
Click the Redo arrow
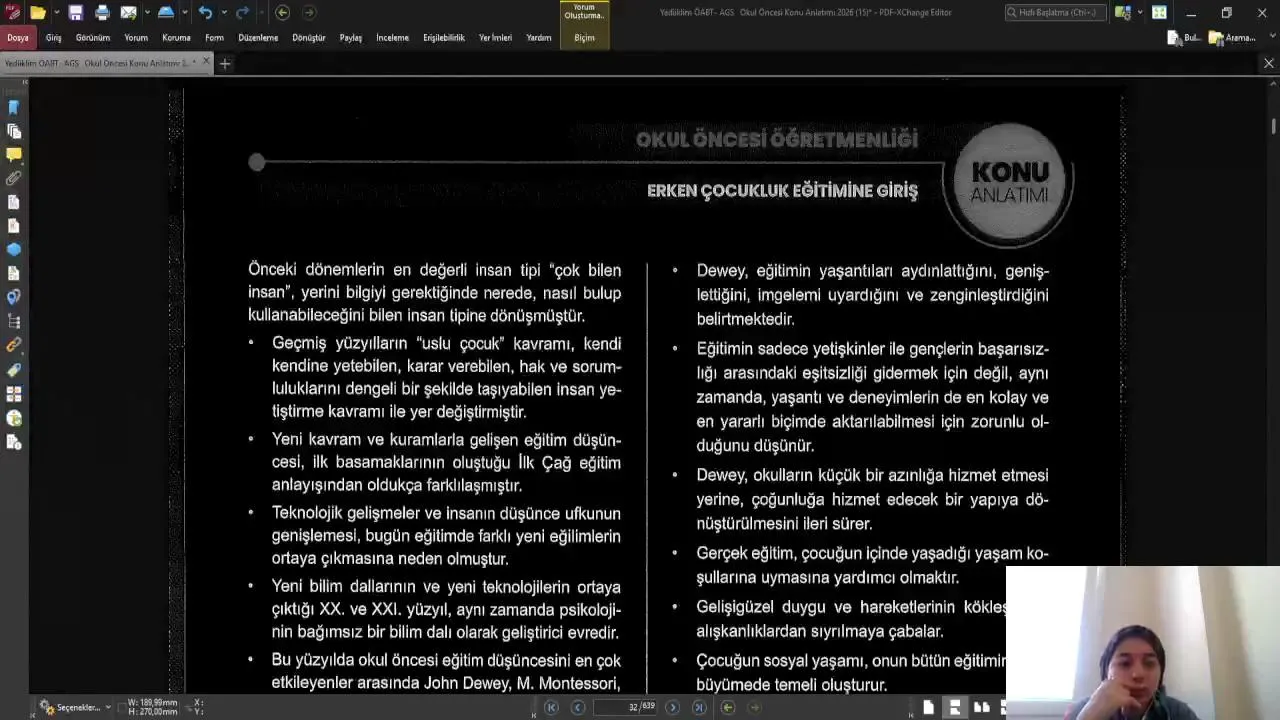[x=242, y=12]
